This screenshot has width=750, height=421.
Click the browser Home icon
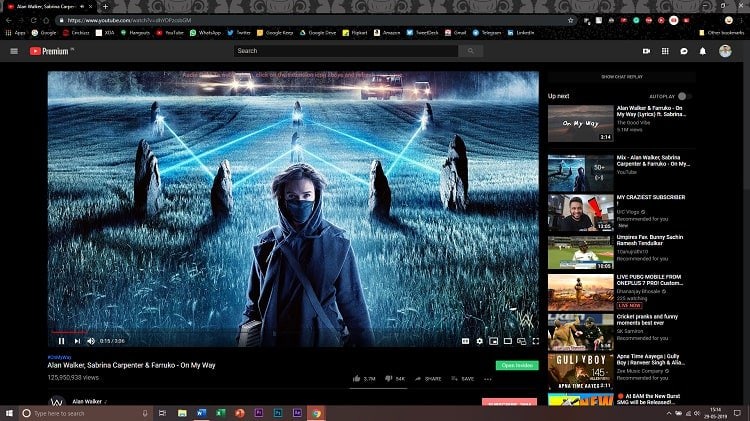(46, 20)
